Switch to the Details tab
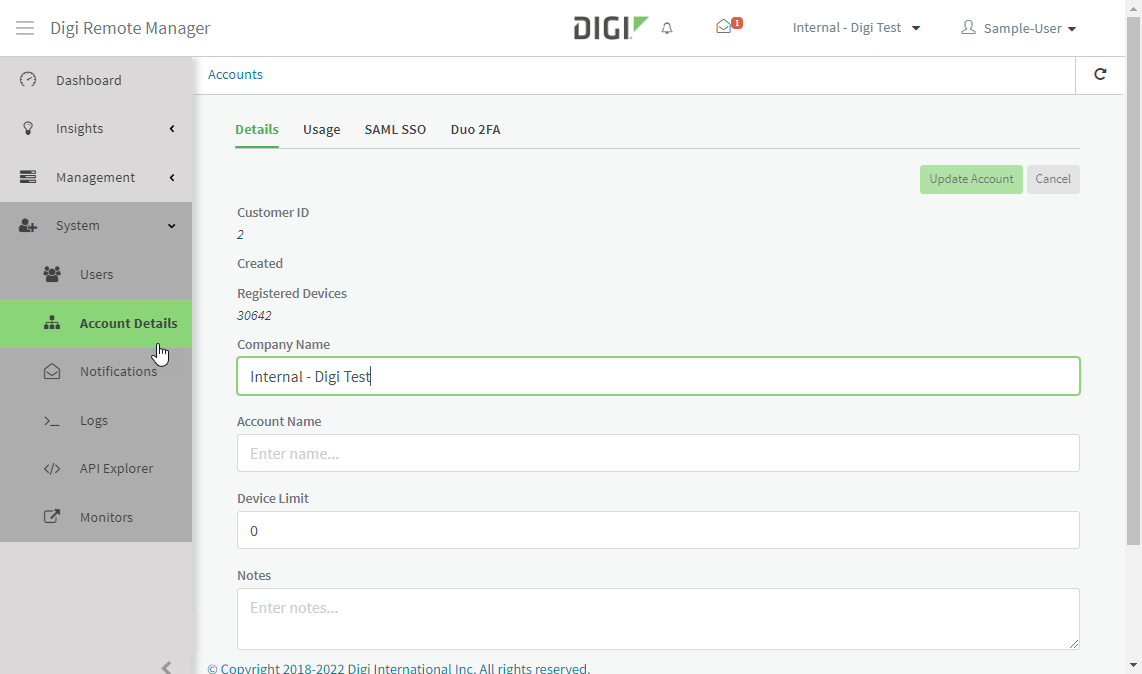 256,129
